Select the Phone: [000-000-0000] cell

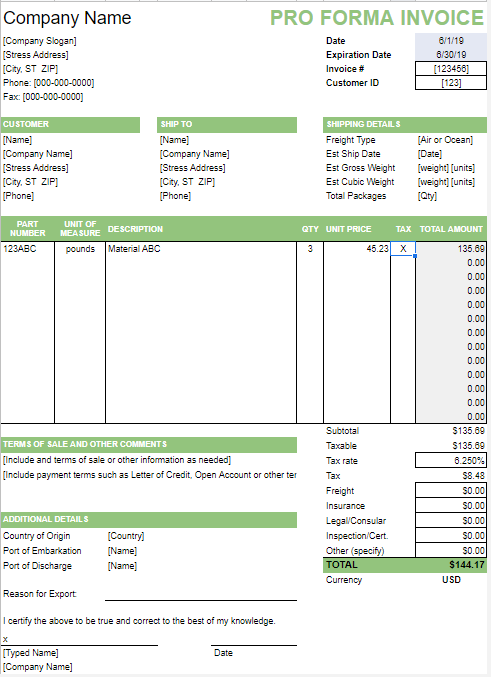click(48, 83)
